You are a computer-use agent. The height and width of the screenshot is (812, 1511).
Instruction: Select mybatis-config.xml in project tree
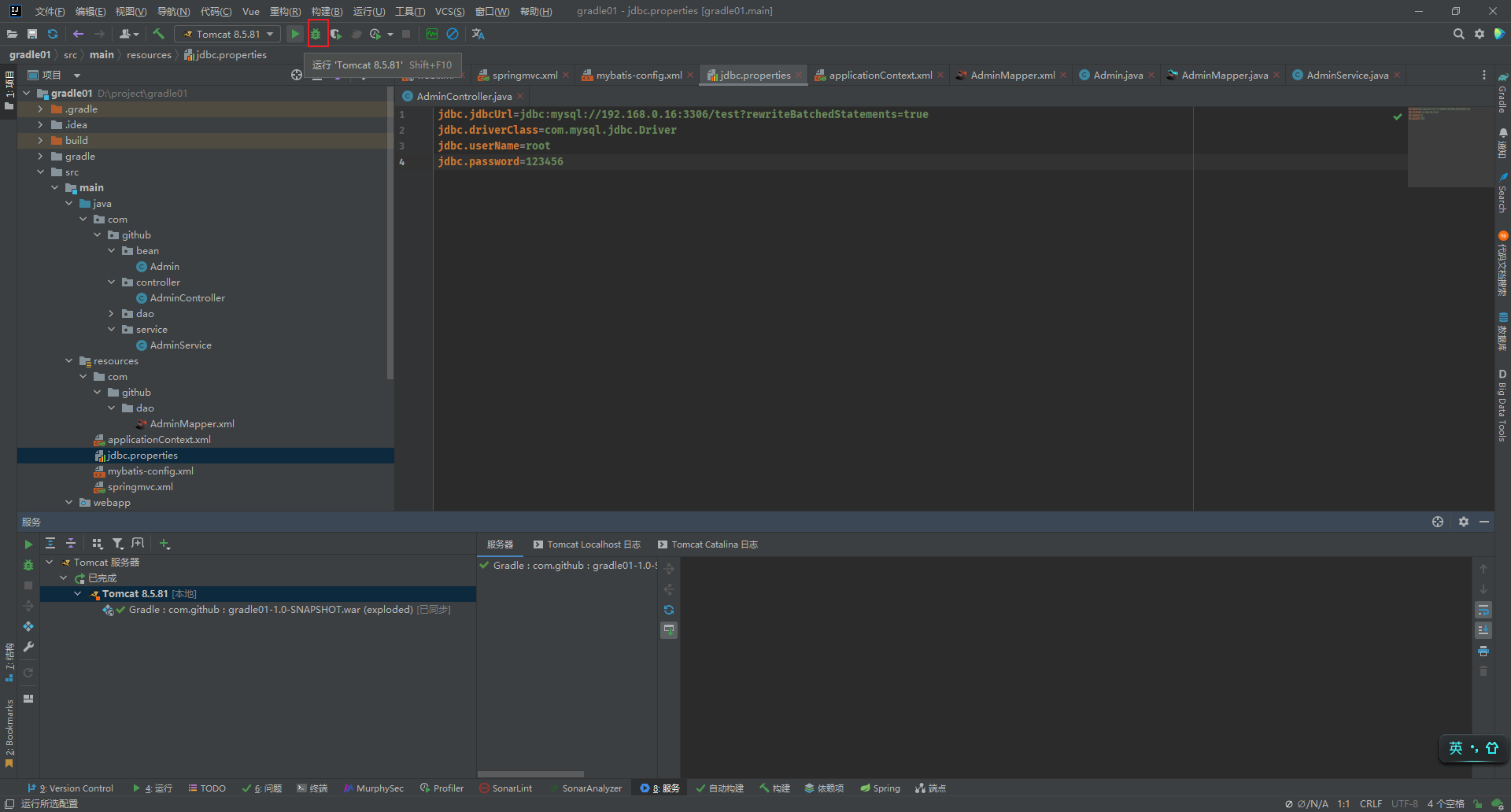point(150,471)
